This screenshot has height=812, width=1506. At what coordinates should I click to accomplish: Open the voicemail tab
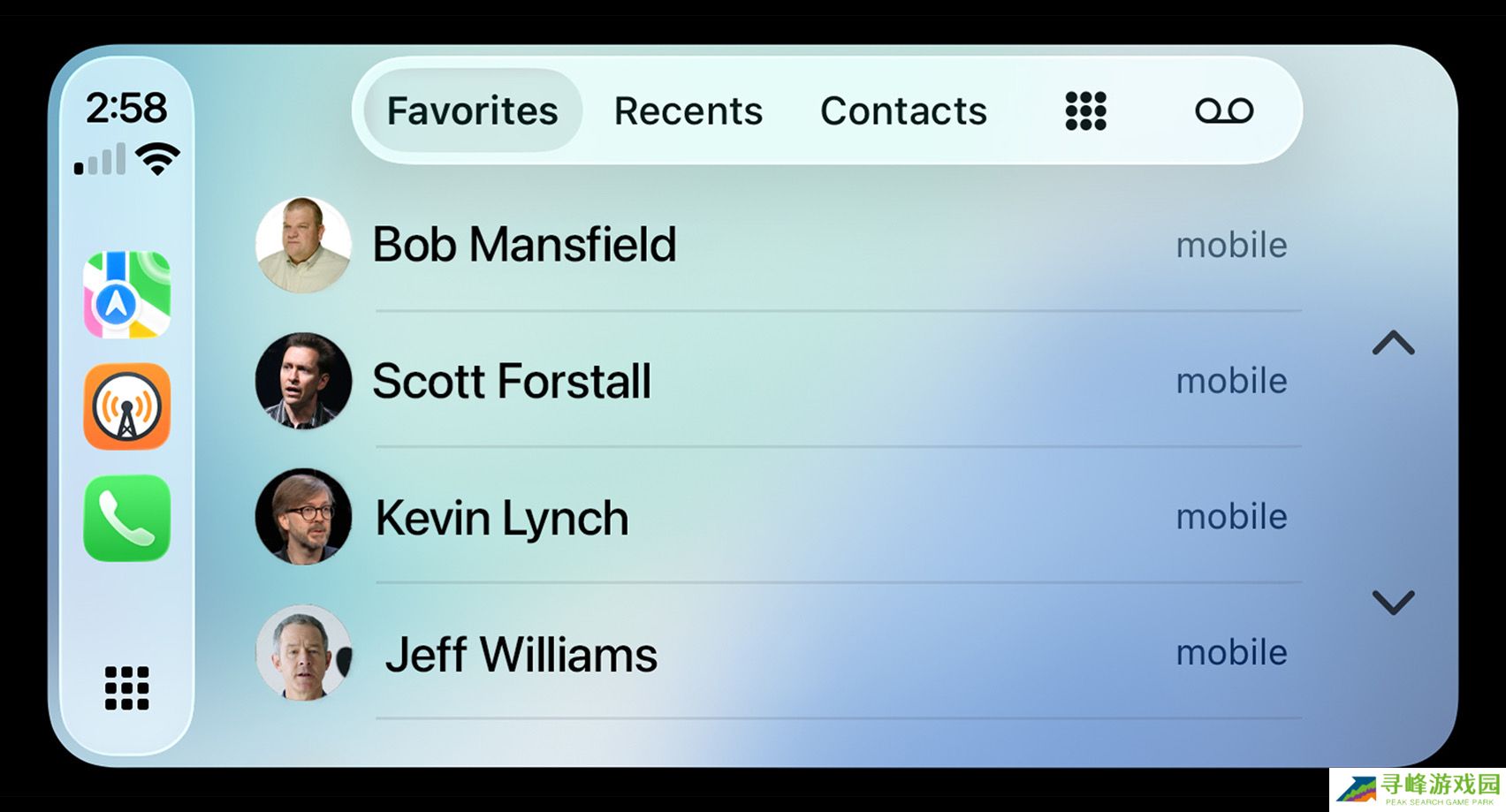tap(1224, 111)
